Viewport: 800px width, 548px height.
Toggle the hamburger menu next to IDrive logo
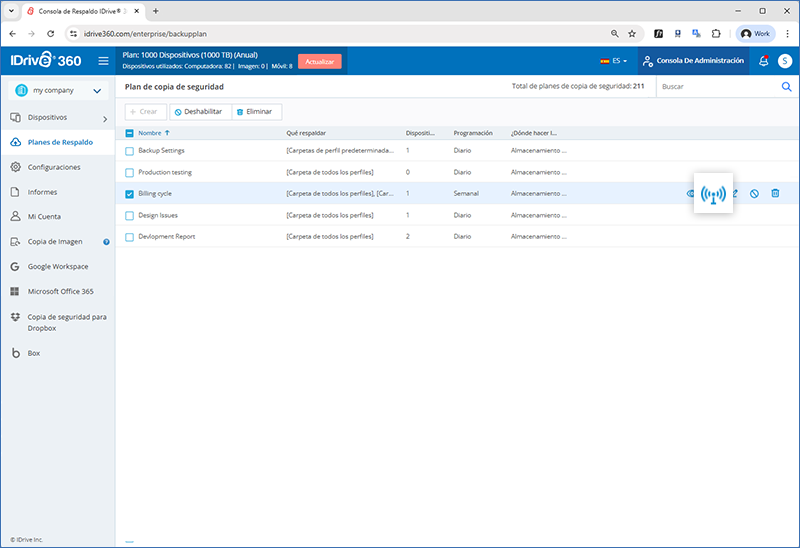point(103,61)
